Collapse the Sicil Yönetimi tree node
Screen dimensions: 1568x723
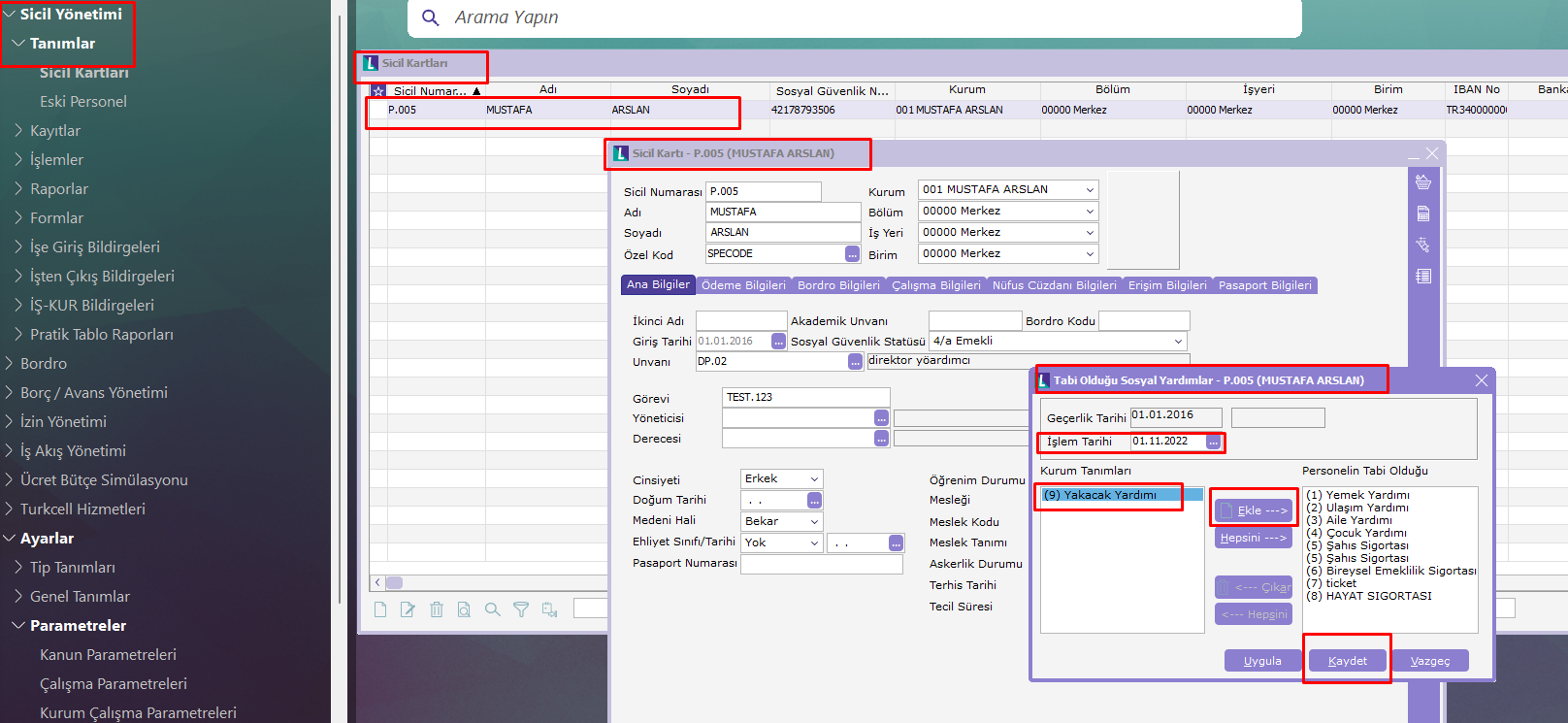[9, 15]
